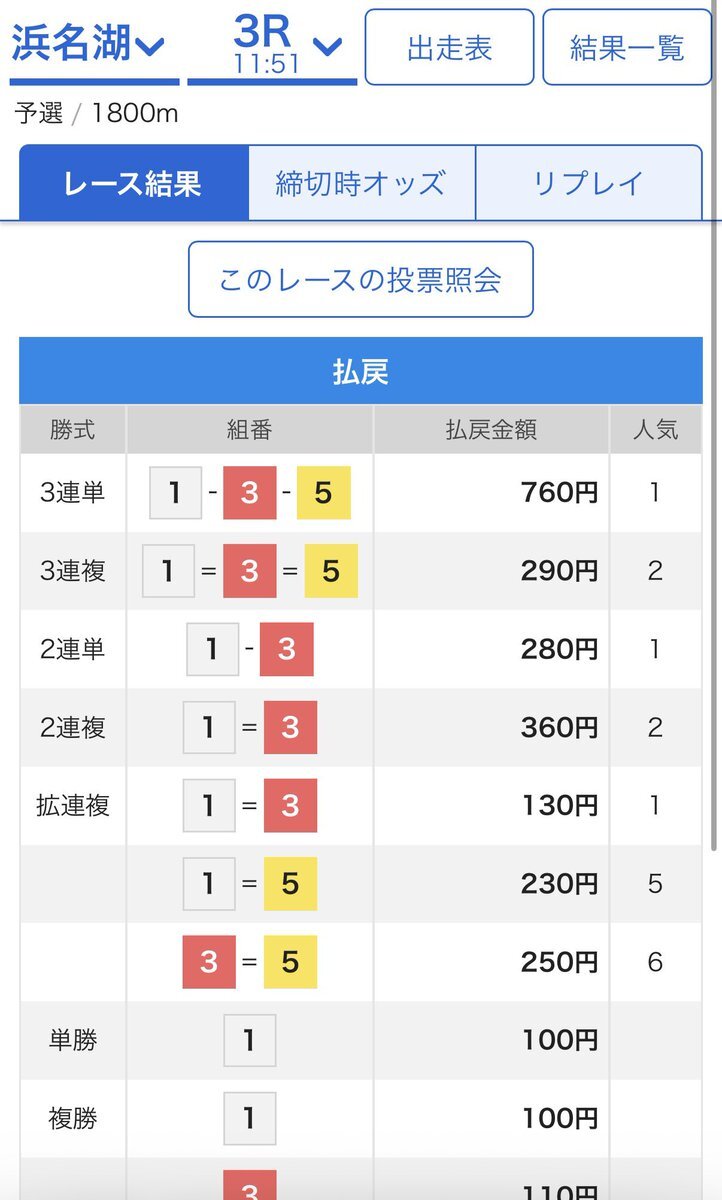
Task: Switch to the 締切時オッズ tab
Action: point(361,183)
